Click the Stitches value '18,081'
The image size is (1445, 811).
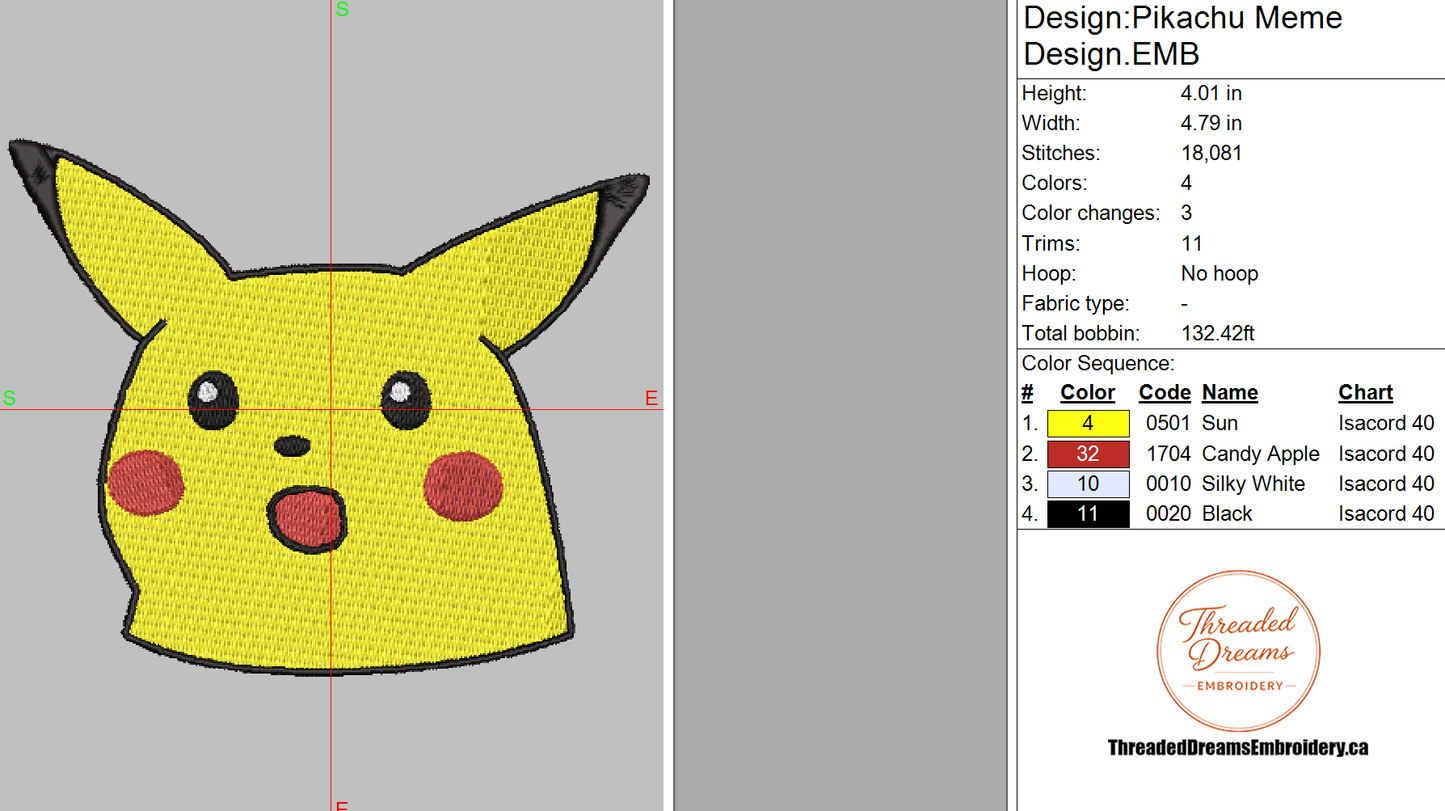[x=1214, y=153]
